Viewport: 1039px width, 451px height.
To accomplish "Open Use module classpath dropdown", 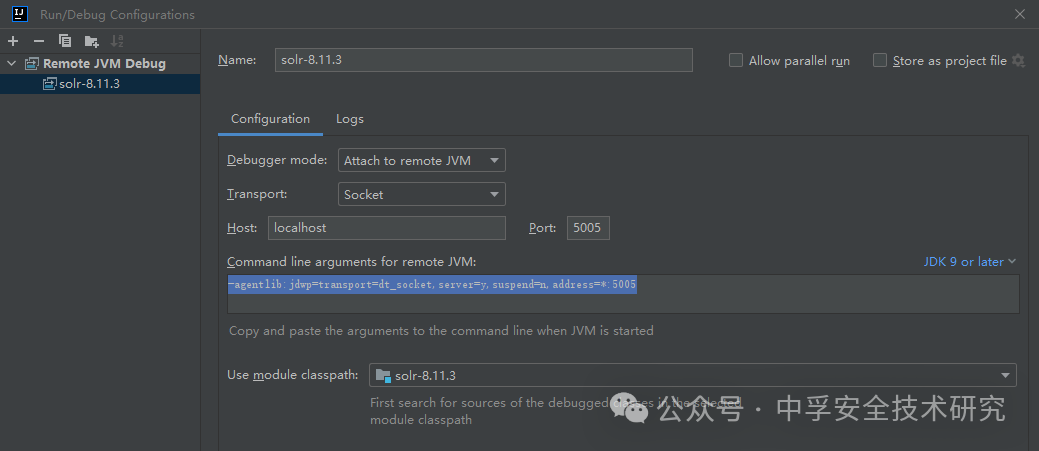I will click(692, 376).
